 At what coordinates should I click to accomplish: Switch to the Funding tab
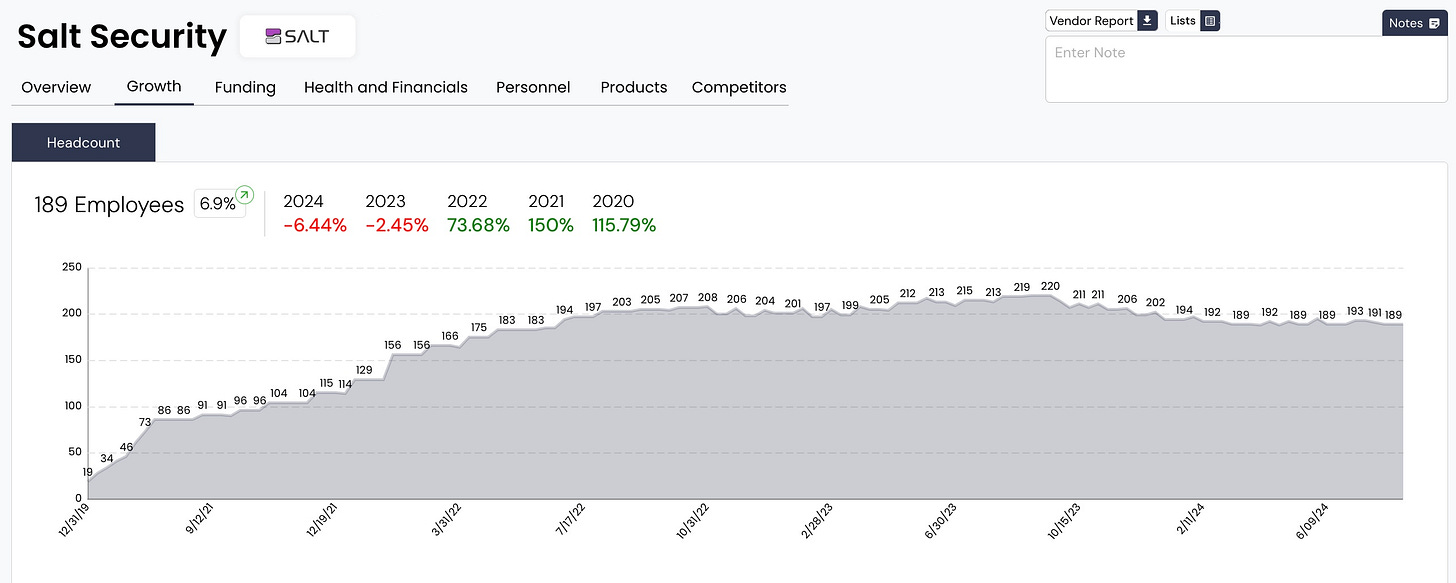pos(245,87)
